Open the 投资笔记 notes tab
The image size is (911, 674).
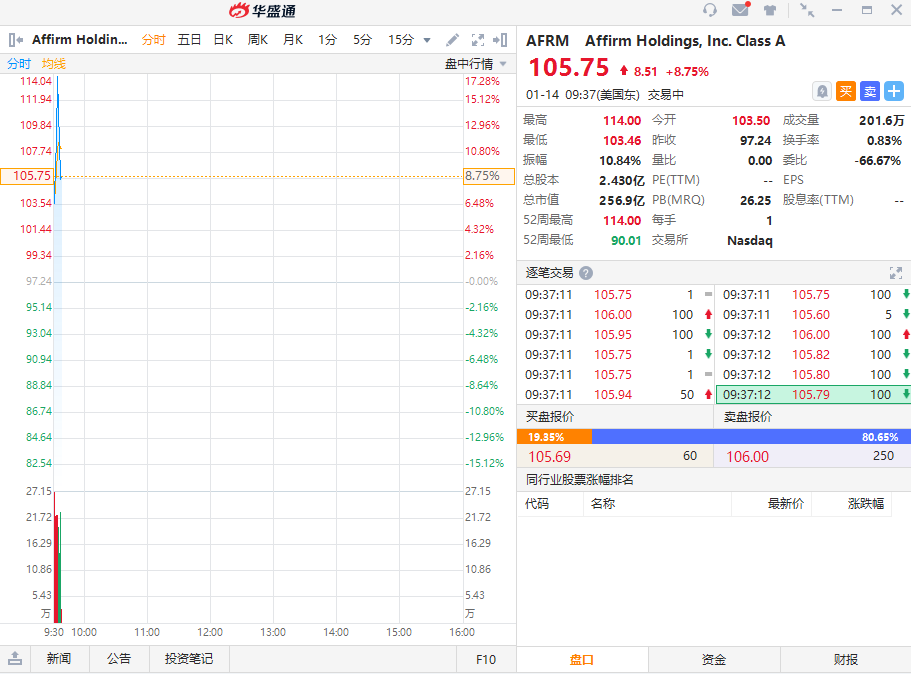(x=189, y=658)
